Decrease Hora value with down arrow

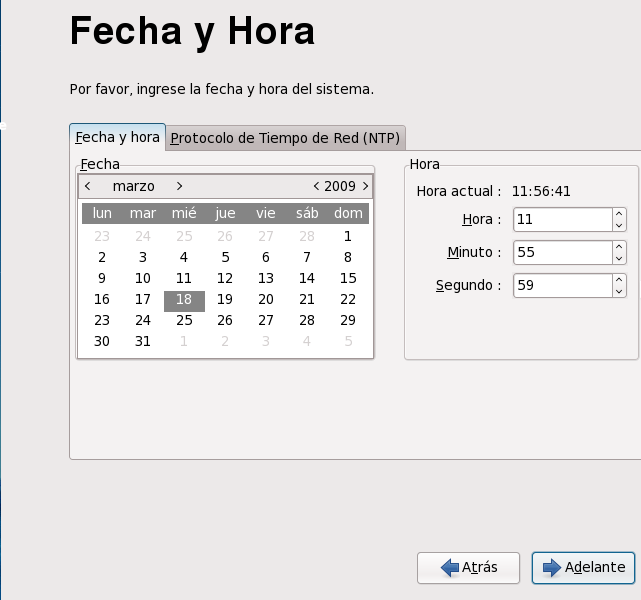619,225
